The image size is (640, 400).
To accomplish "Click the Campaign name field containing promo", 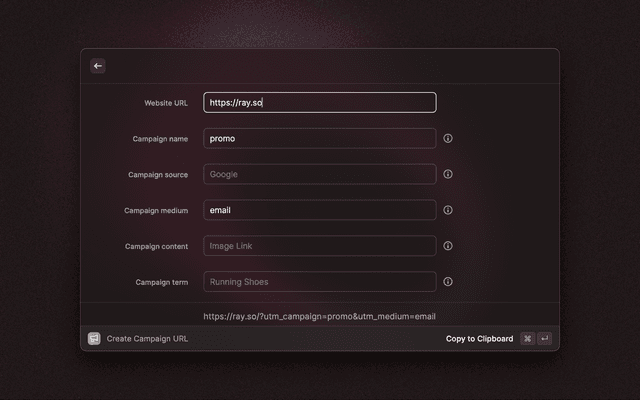I will (x=320, y=139).
